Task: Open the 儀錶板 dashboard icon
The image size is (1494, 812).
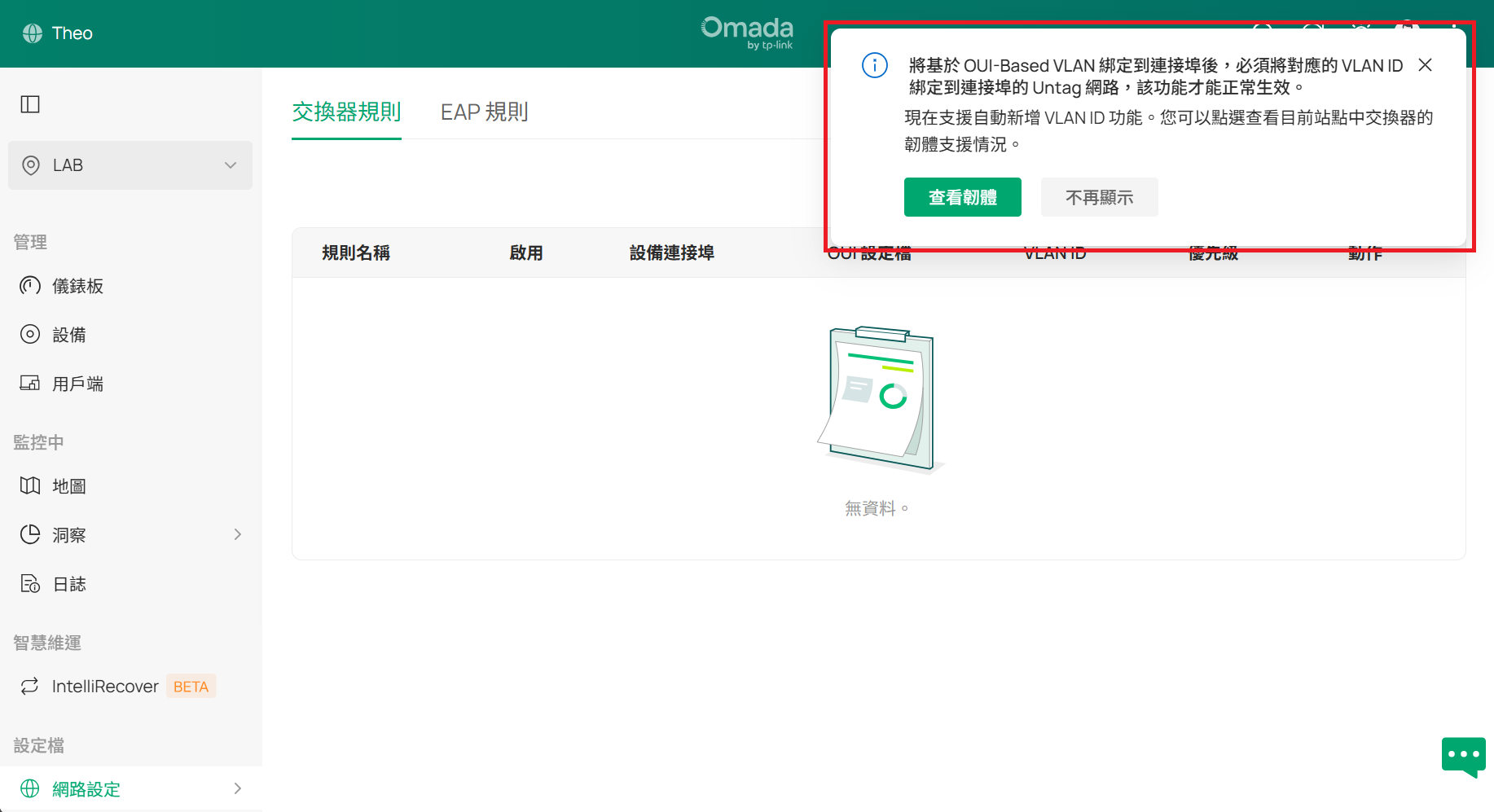Action: point(30,285)
